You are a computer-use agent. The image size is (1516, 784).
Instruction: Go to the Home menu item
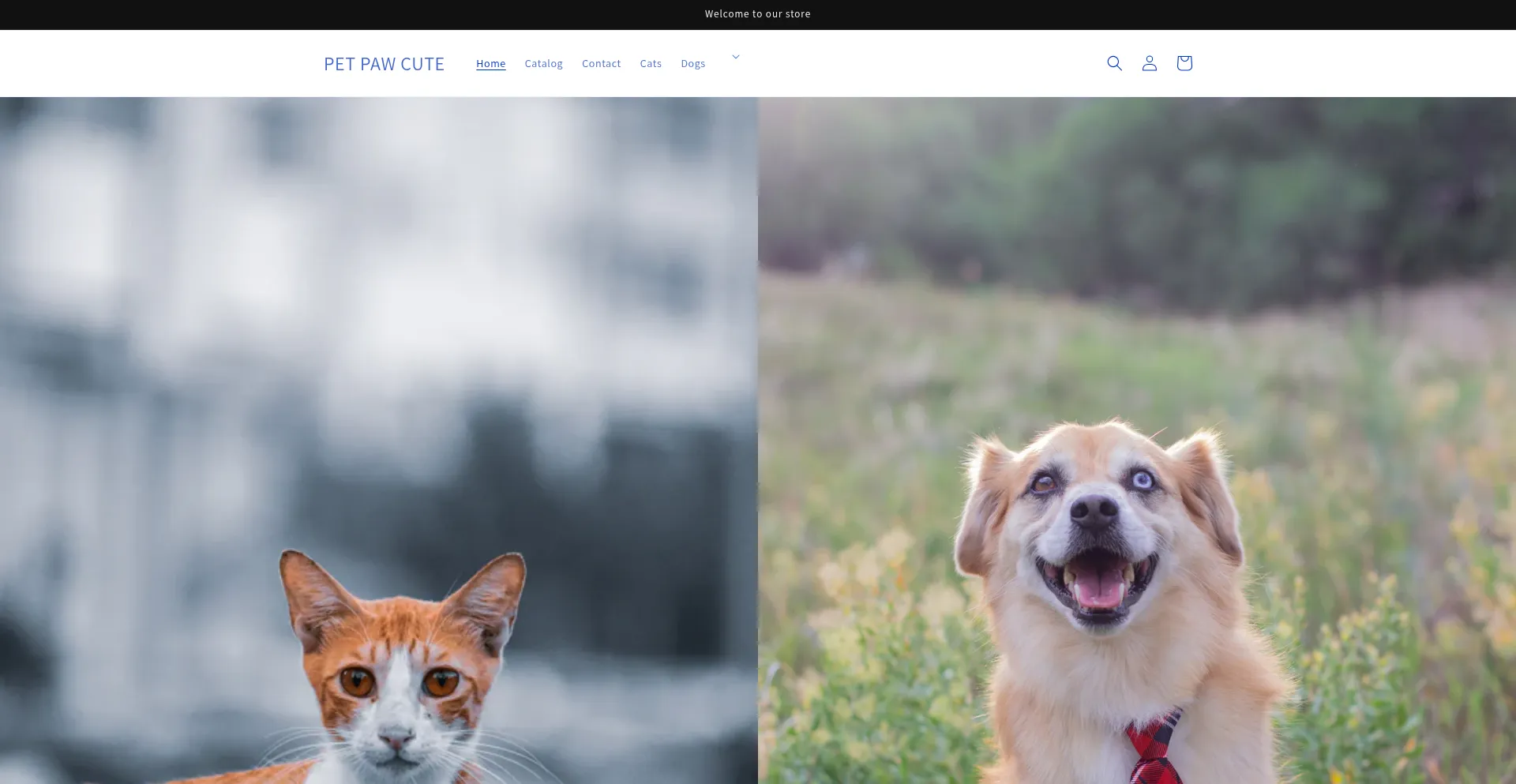490,64
